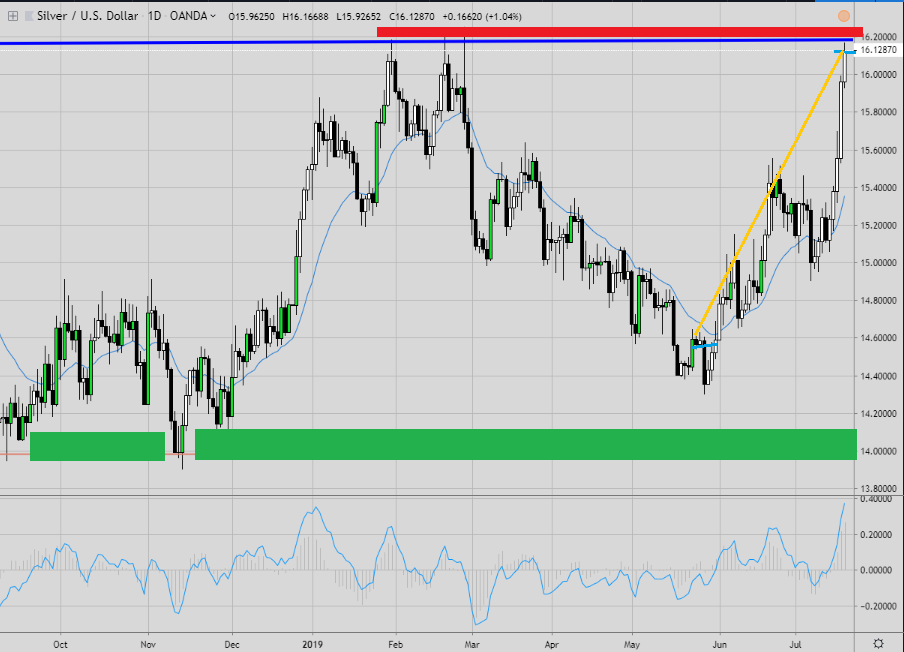
Task: Click the Silver / U.S. Dollar title
Action: tap(88, 16)
